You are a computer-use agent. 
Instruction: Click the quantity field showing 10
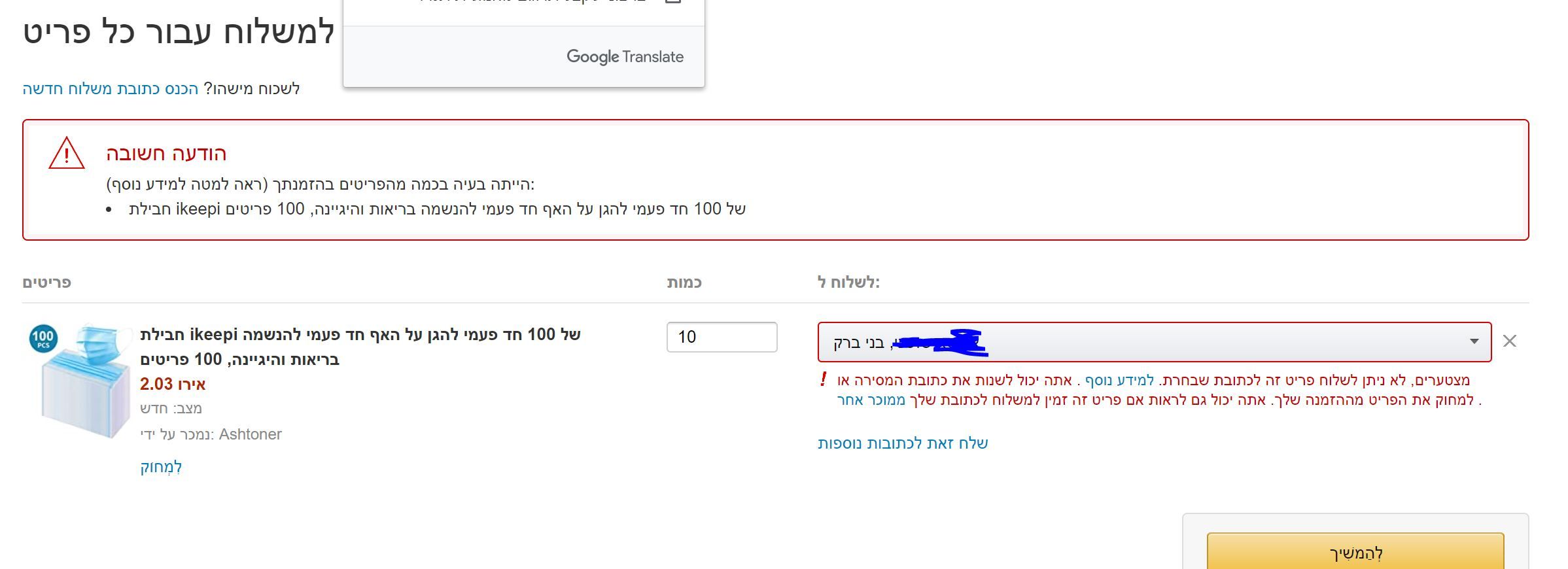tap(722, 337)
